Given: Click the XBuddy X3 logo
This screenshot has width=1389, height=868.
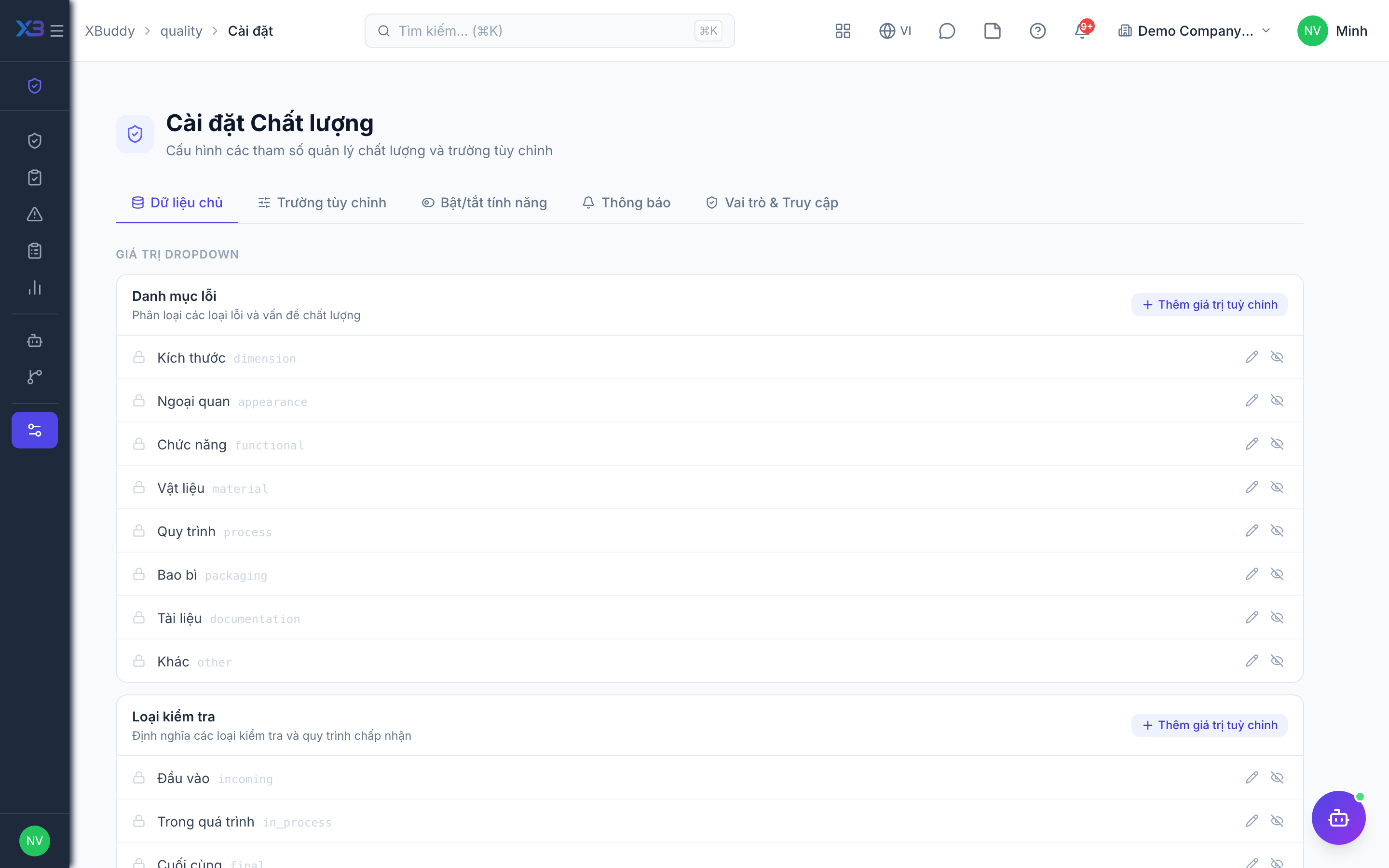Looking at the screenshot, I should [30, 29].
